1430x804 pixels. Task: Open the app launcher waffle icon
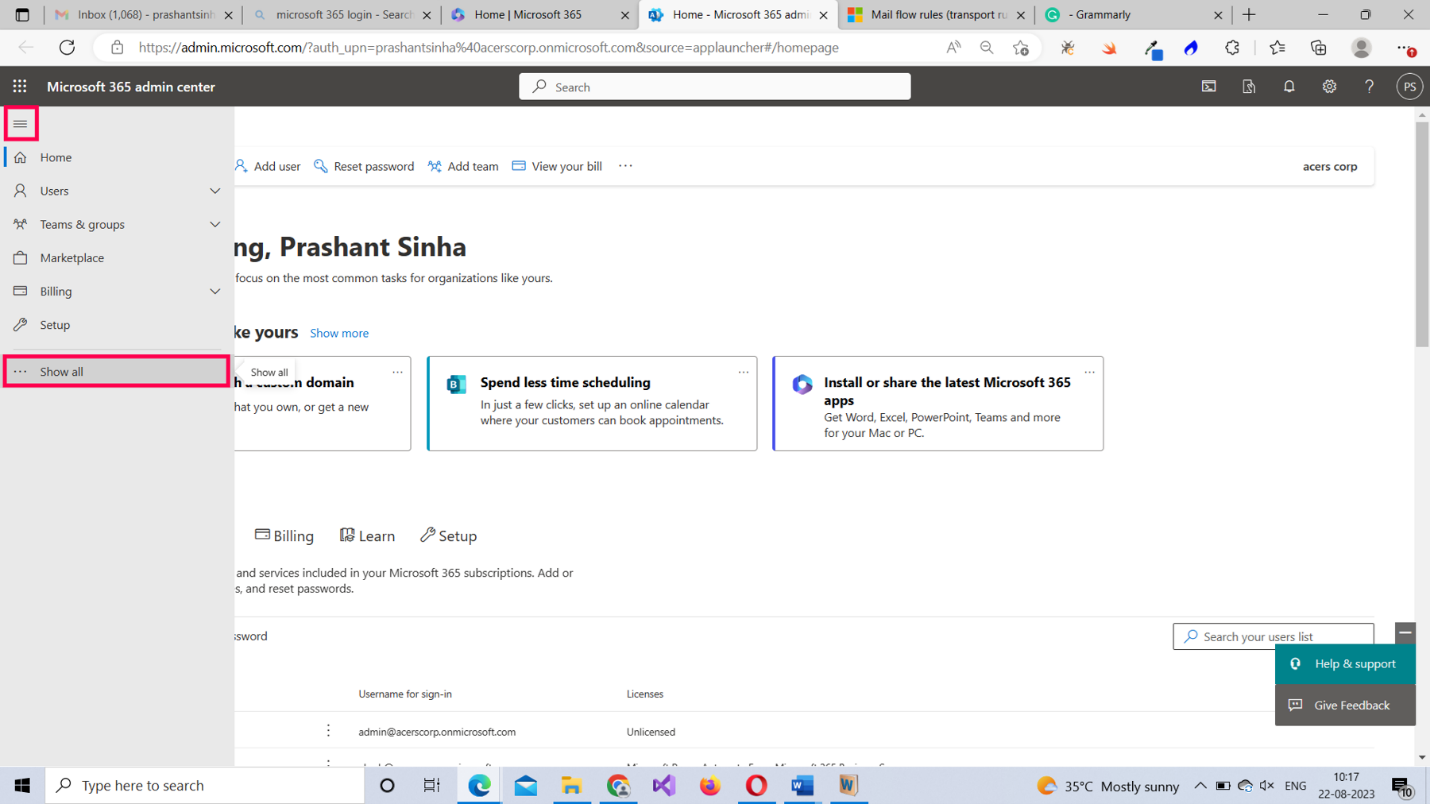[x=20, y=87]
